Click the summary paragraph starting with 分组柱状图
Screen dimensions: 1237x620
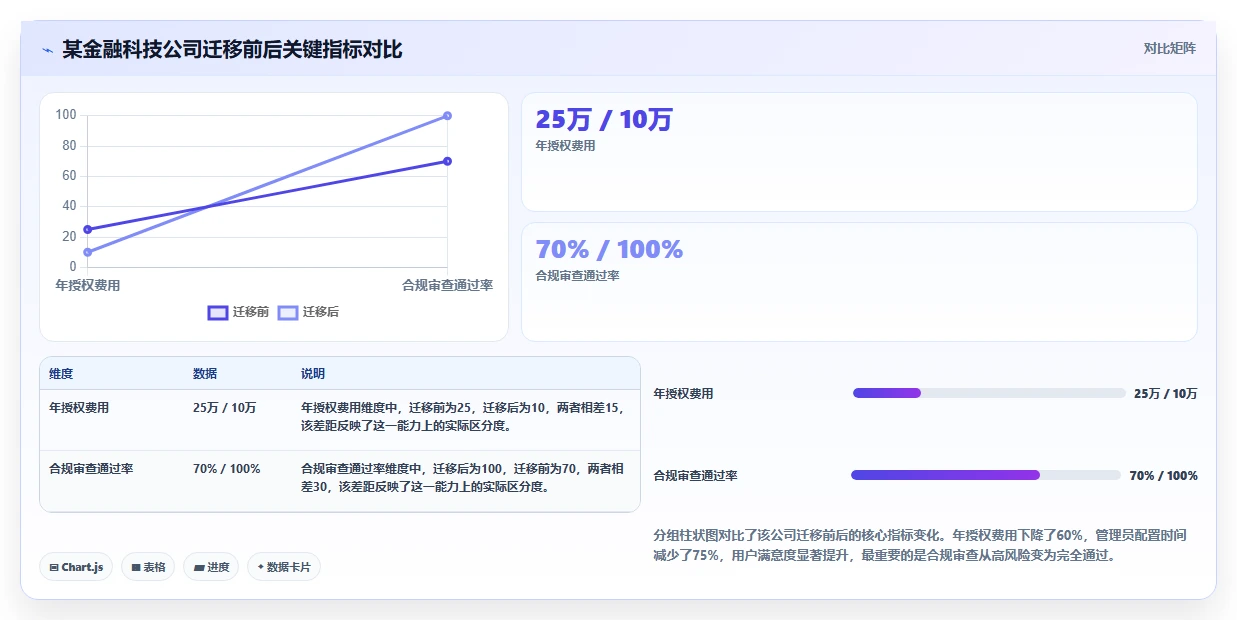pyautogui.click(x=920, y=545)
